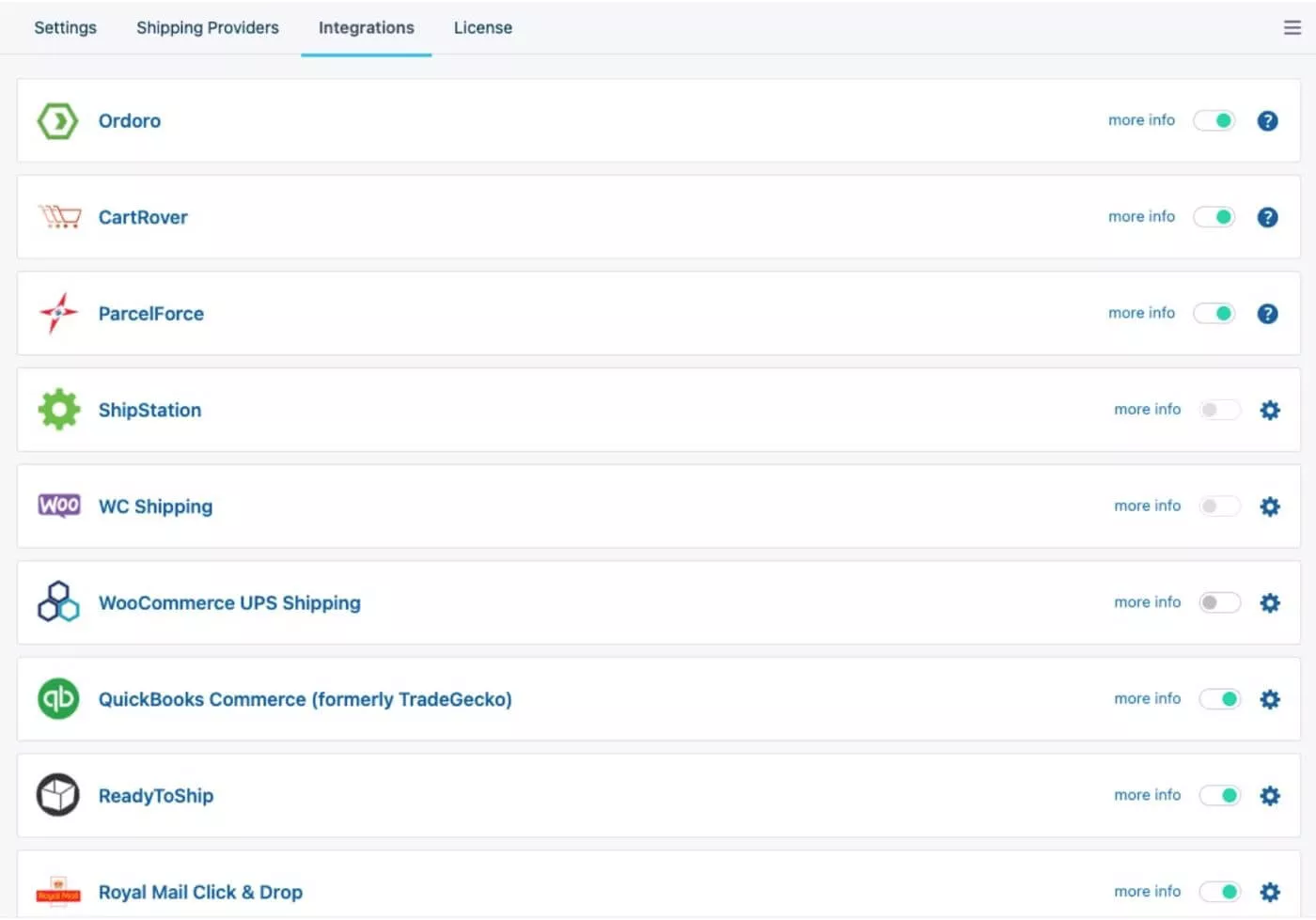
Task: Click the ReadyToShip box logo
Action: pyautogui.click(x=58, y=795)
